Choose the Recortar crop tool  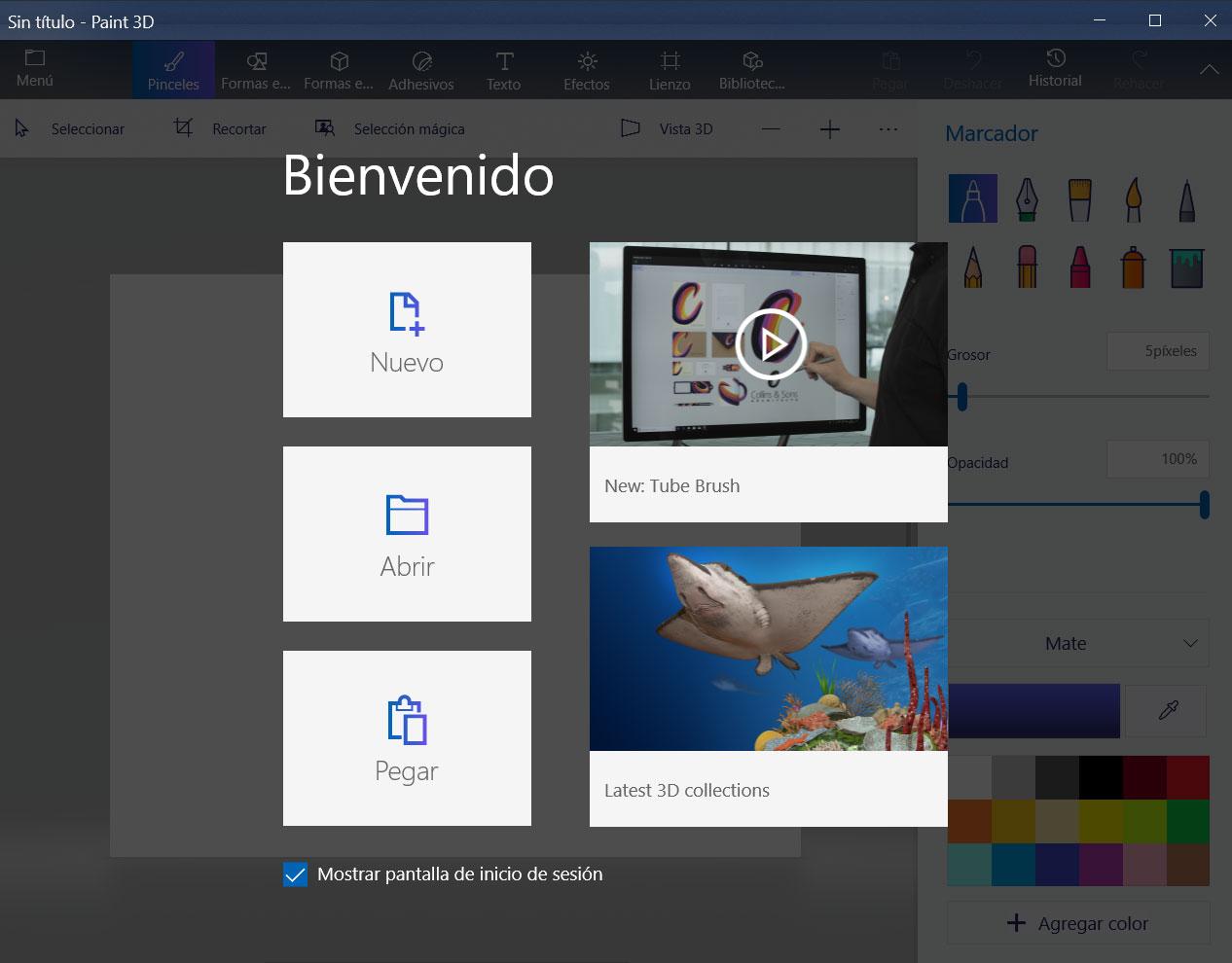point(221,128)
